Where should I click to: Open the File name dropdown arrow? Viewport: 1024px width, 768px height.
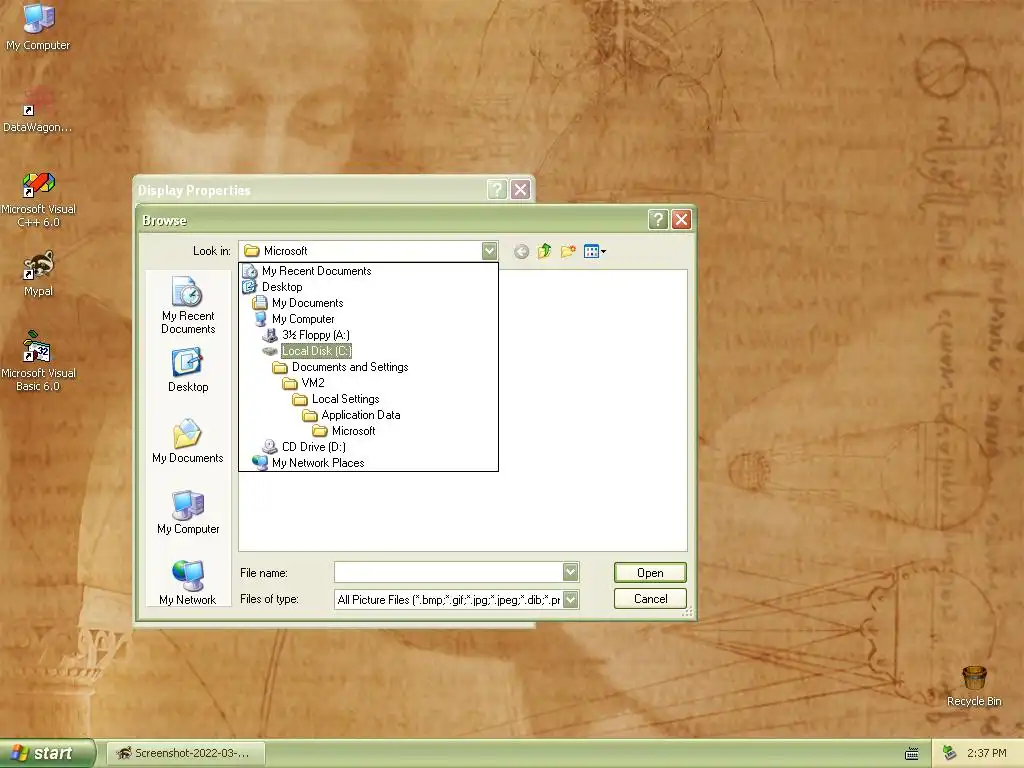coord(570,572)
